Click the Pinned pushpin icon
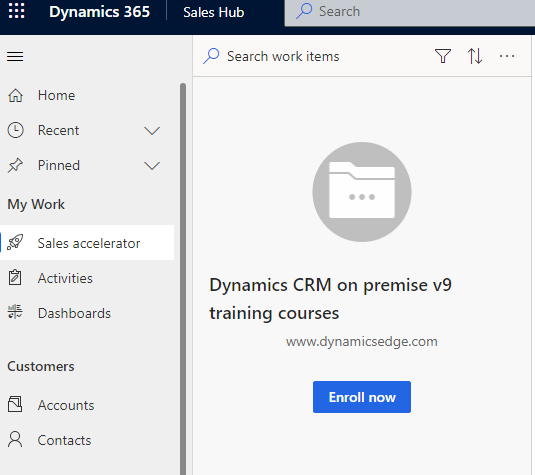Viewport: 535px width, 475px height. 15,165
